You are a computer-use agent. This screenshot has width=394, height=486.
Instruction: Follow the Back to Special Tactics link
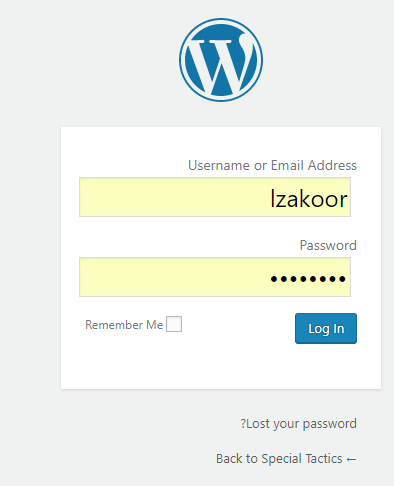(286, 459)
